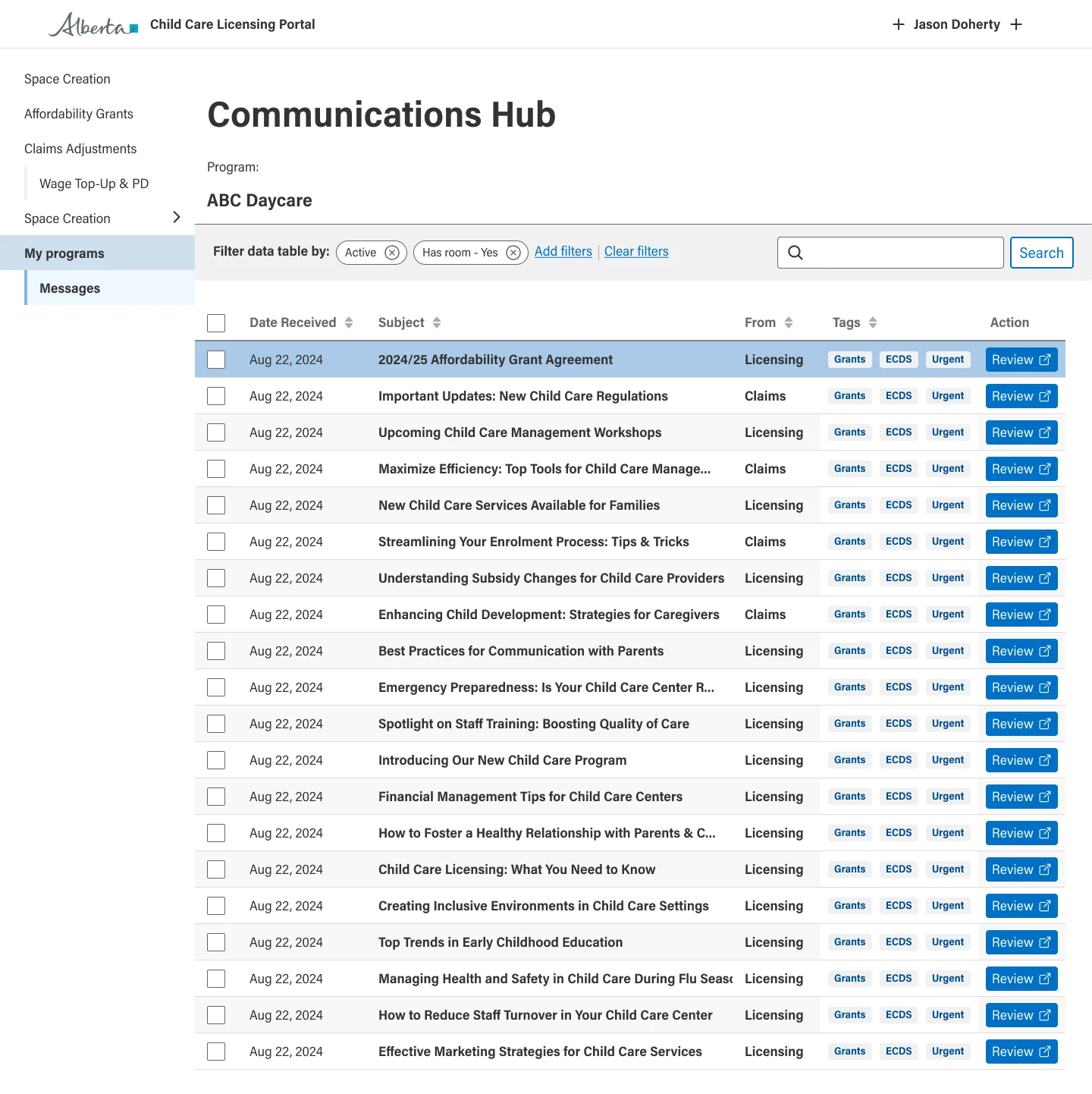This screenshot has height=1094, width=1092.
Task: Review Streamlining Your Enrolment Process message
Action: pos(1021,542)
